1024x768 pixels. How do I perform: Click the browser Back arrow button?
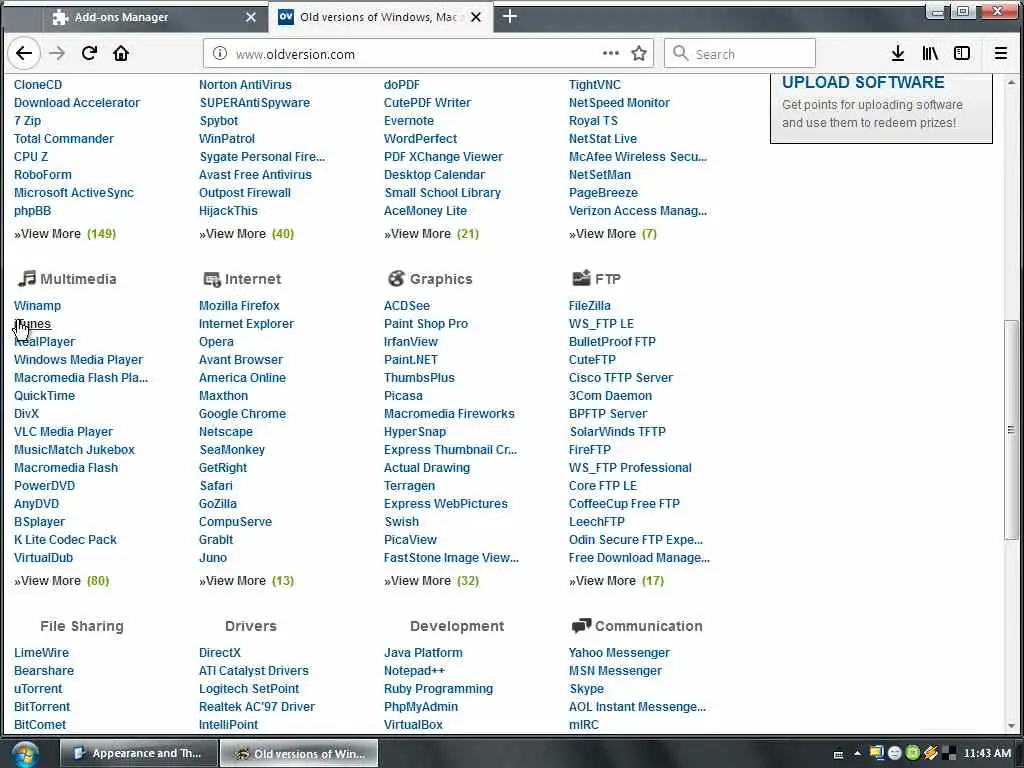coord(24,54)
